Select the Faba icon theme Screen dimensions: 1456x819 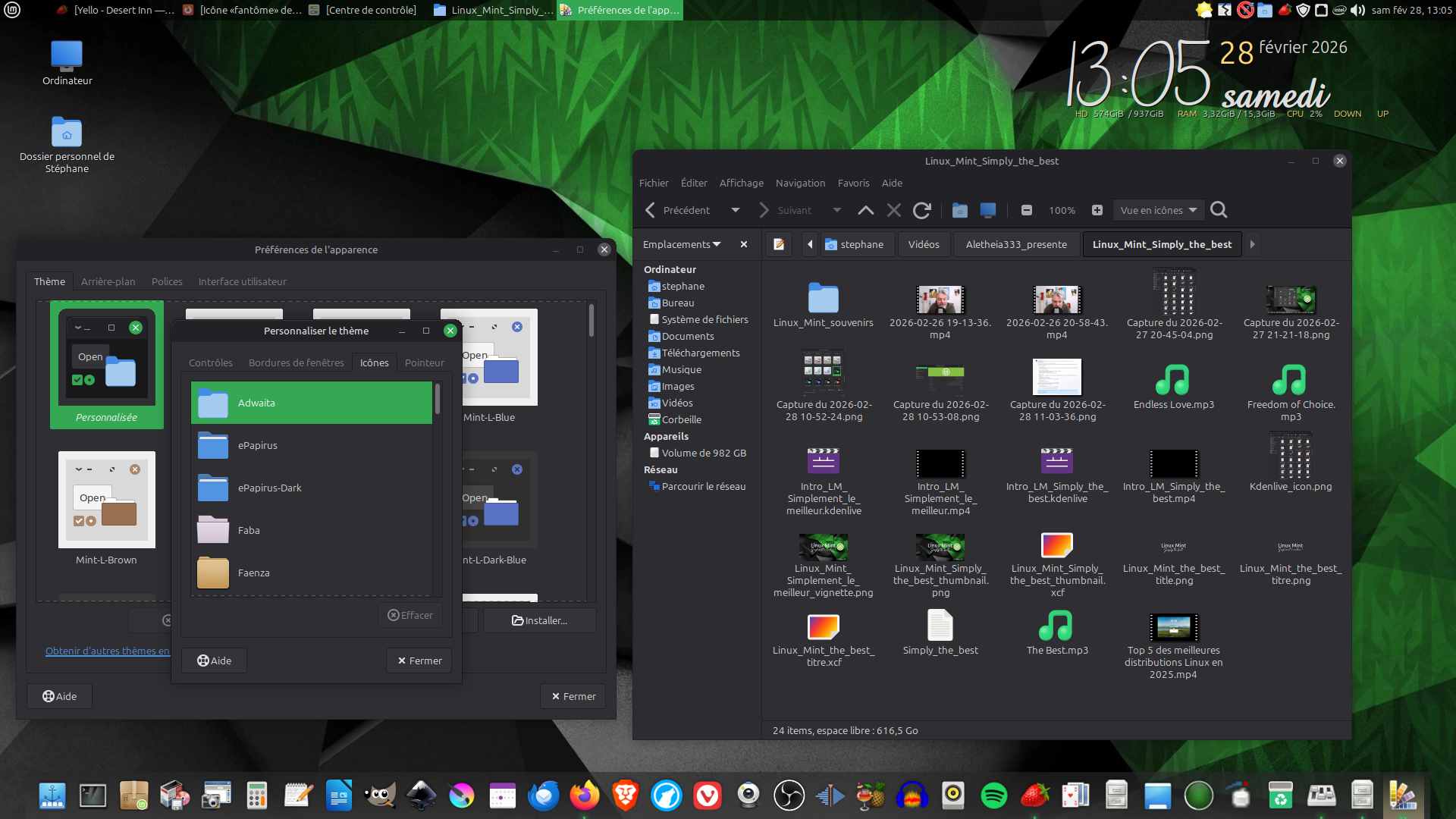tap(312, 530)
